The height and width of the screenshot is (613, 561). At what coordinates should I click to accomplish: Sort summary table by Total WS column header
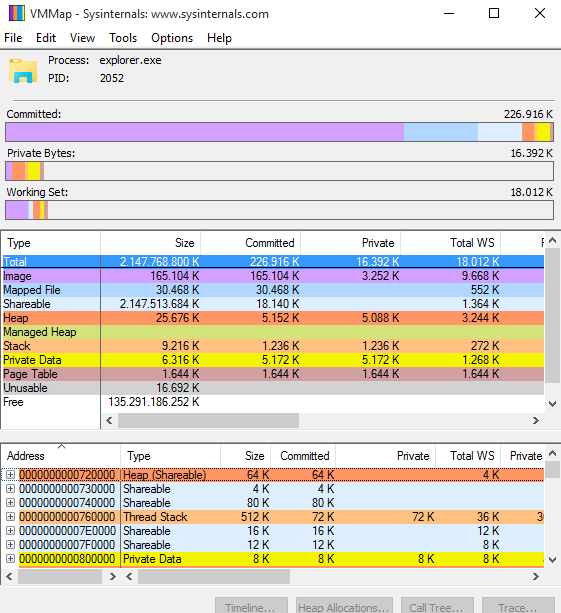click(451, 243)
